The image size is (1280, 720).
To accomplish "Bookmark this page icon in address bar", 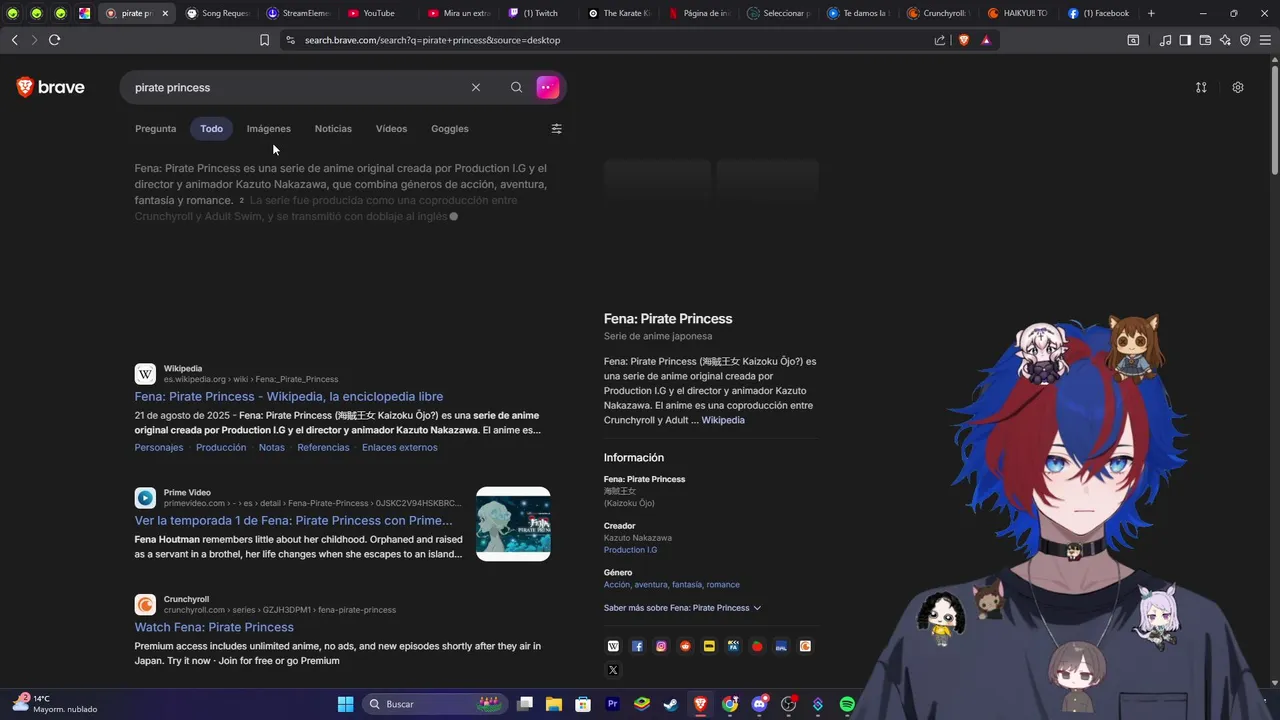I will pyautogui.click(x=264, y=40).
